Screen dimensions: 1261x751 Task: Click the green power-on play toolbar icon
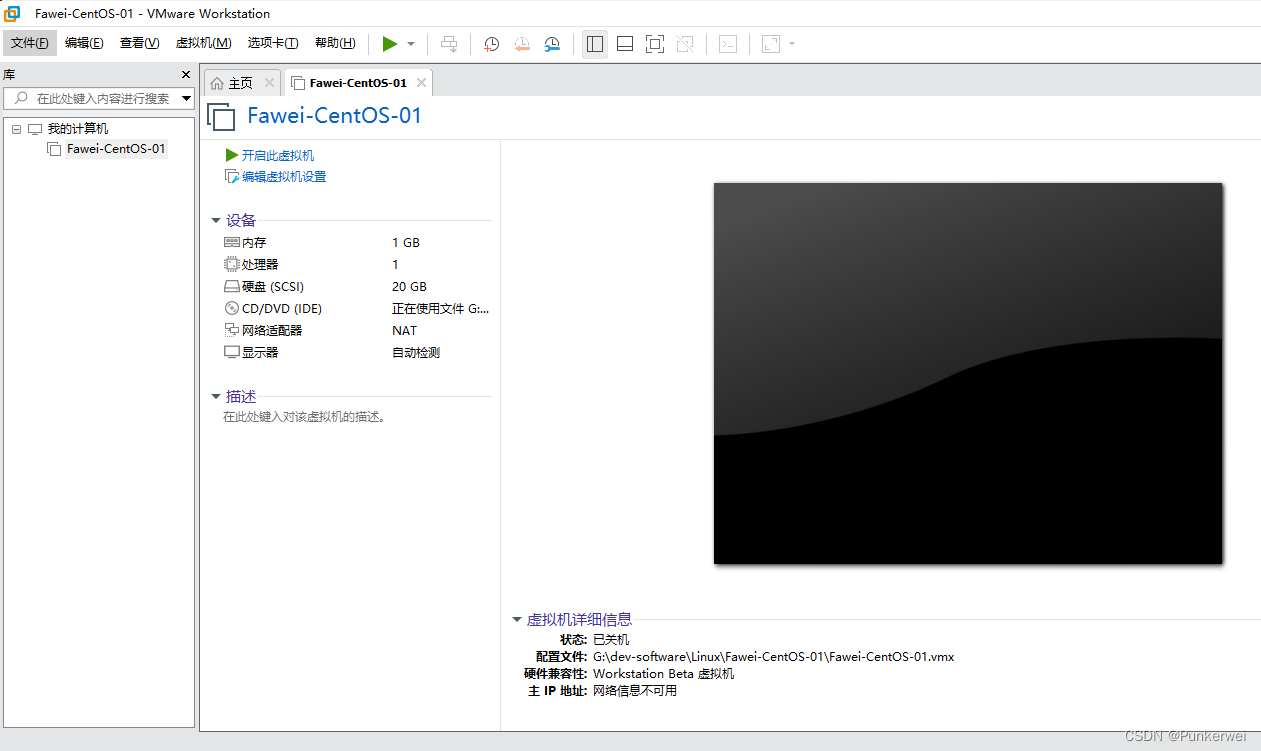coord(390,44)
